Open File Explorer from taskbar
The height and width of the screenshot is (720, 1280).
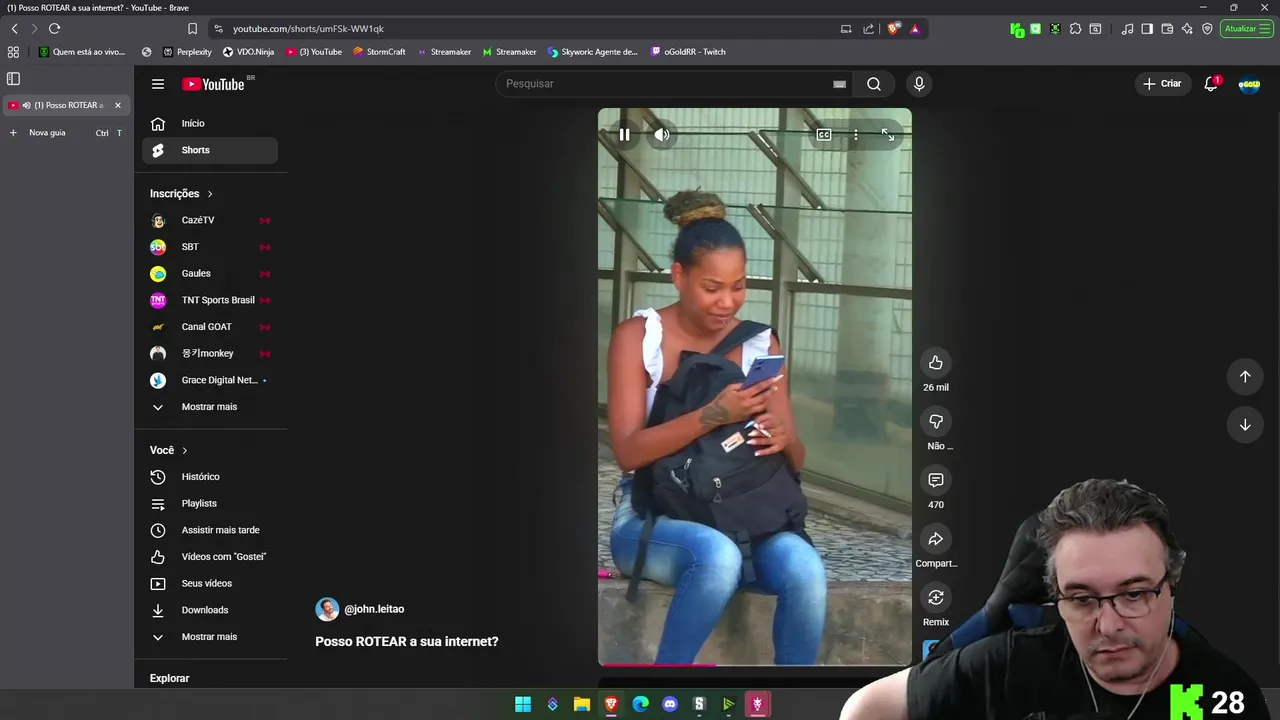click(582, 704)
